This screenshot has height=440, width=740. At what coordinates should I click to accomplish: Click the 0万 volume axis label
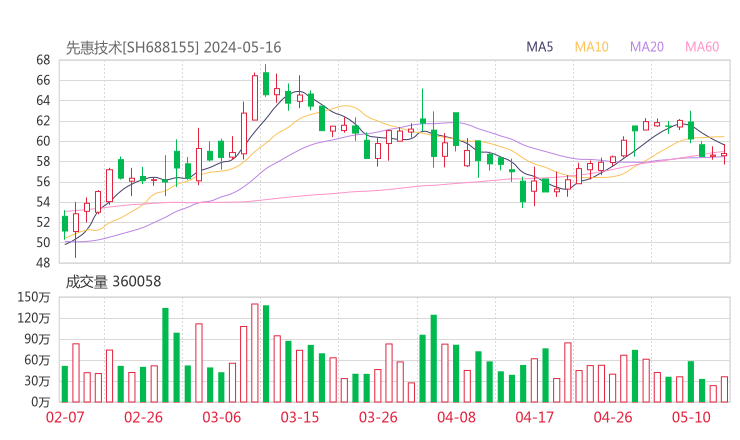coord(41,402)
